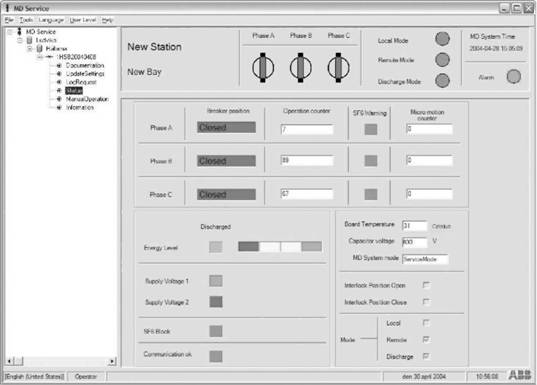Toggle the Local mode checkbox
The image size is (537, 385).
(426, 323)
